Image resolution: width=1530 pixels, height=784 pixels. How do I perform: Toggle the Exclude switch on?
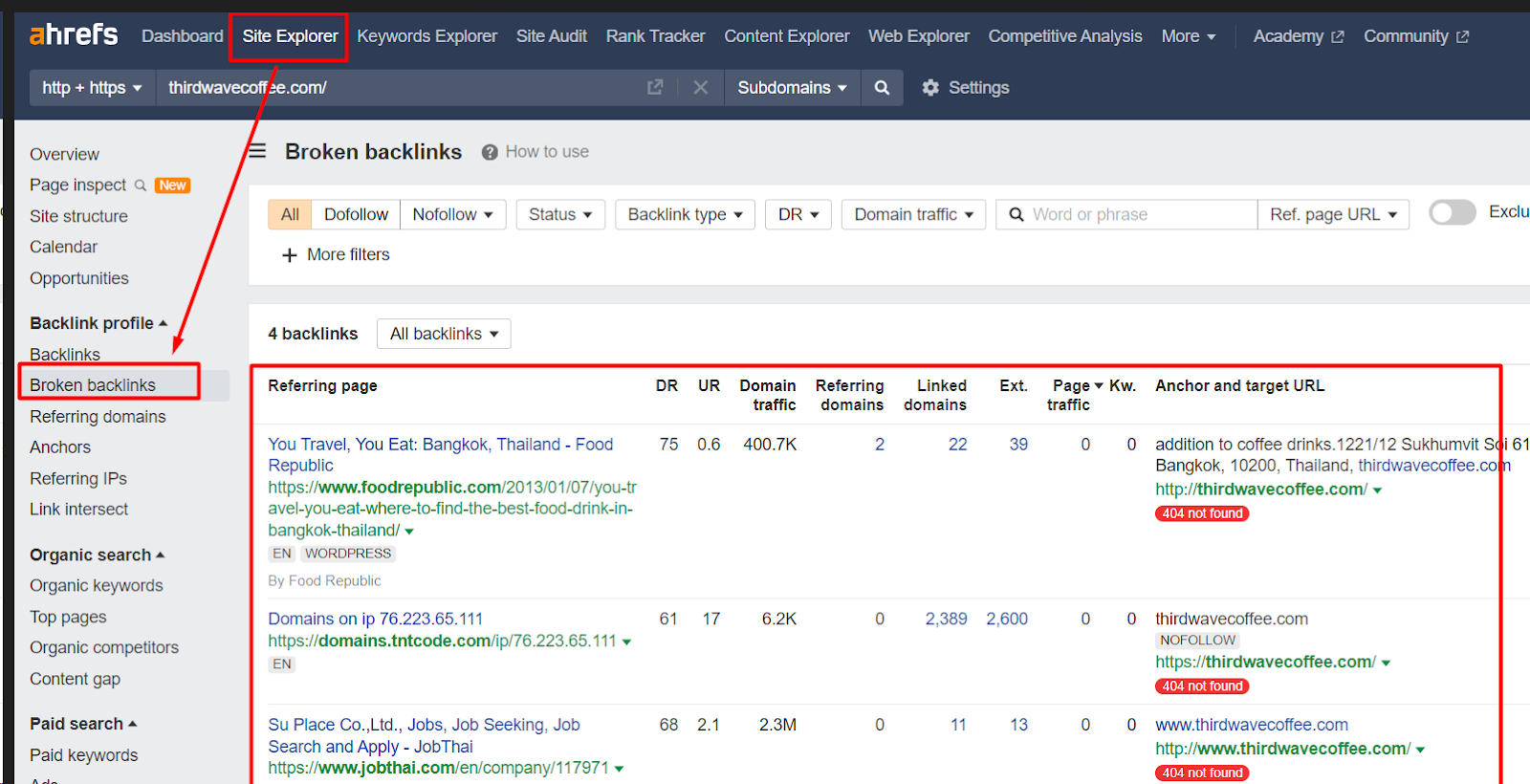click(1452, 212)
